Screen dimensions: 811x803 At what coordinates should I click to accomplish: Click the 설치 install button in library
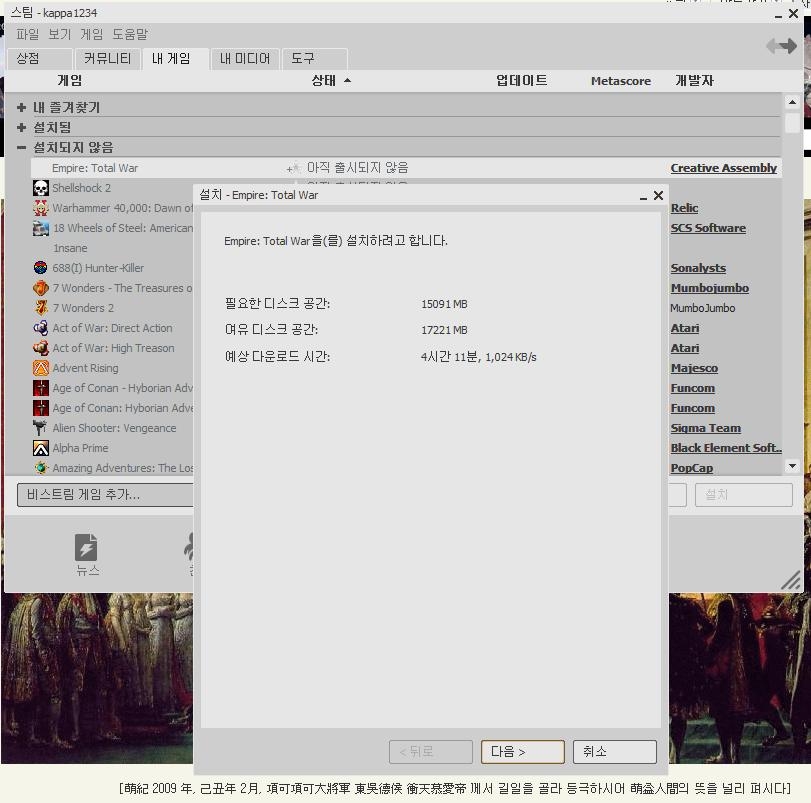743,495
